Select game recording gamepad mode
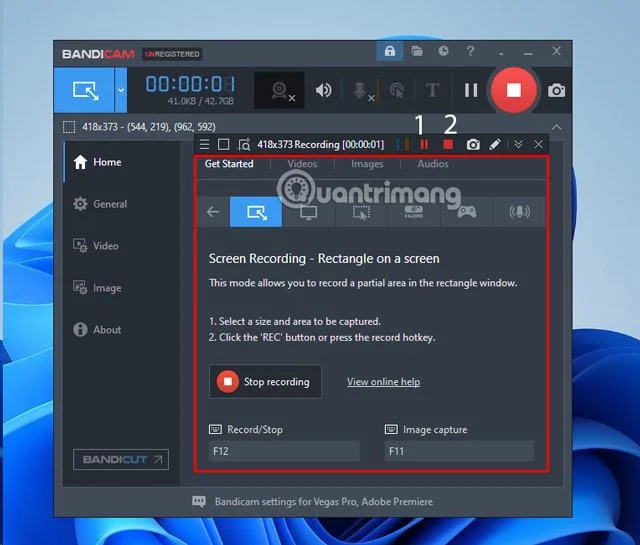The image size is (640, 545). click(467, 212)
